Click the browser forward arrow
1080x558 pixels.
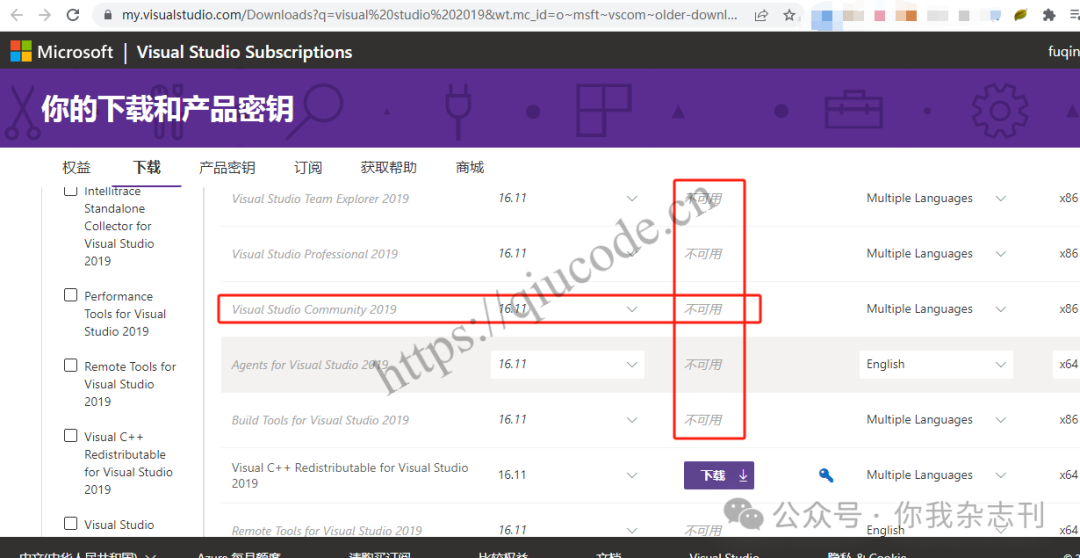point(45,14)
